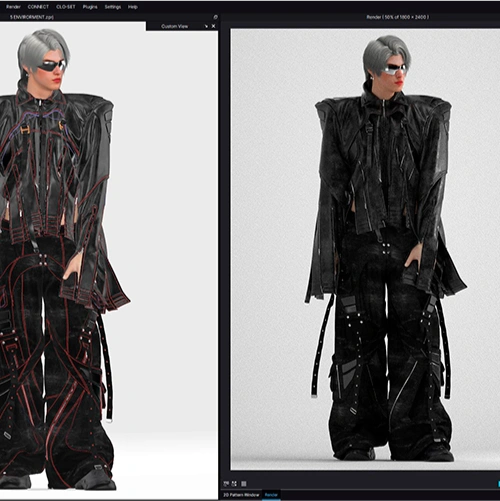The image size is (500, 501).
Task: Open the Plugins menu
Action: tap(90, 7)
